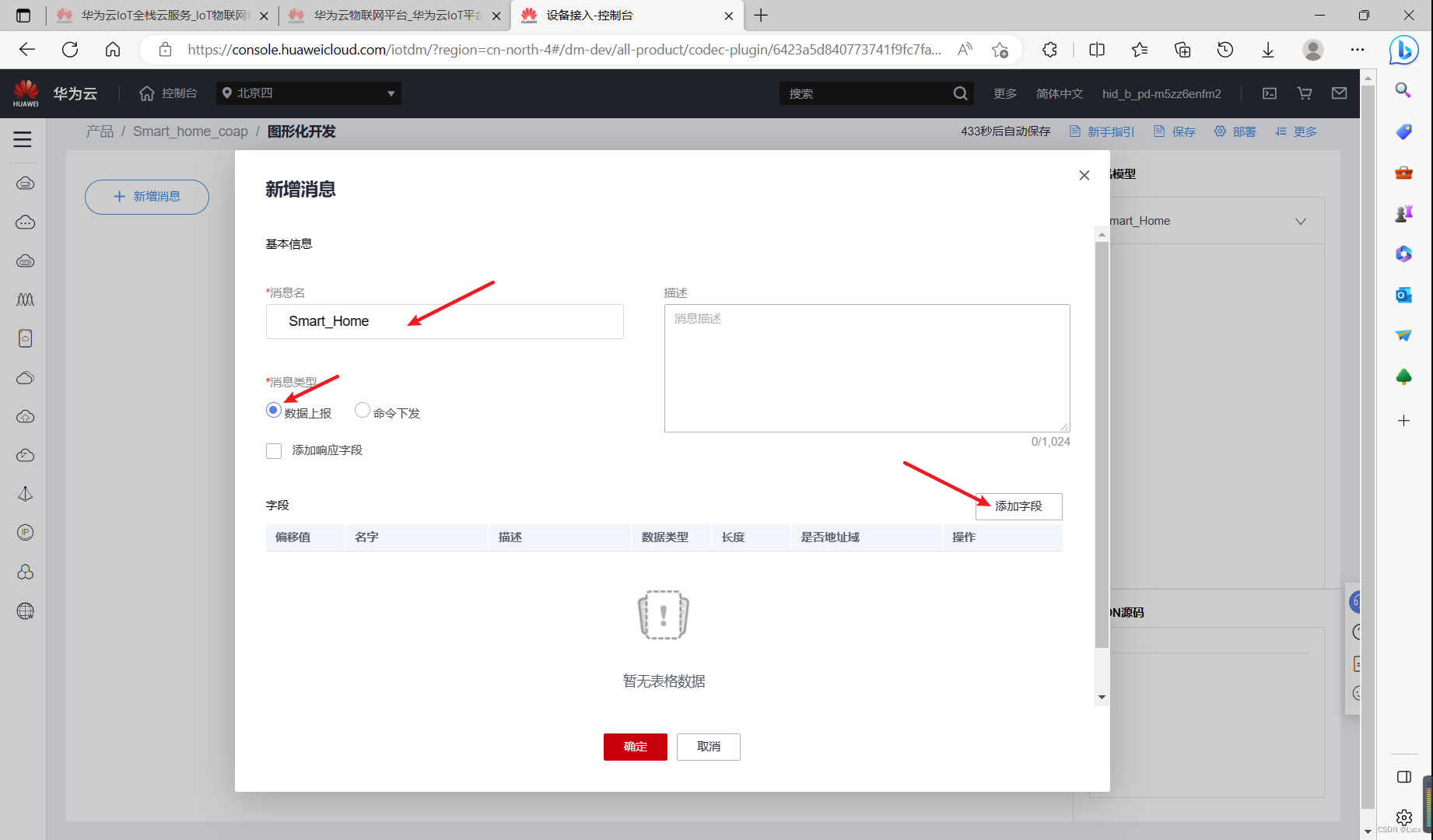The width and height of the screenshot is (1433, 840).
Task: Open browser downloads icon
Action: [1268, 50]
